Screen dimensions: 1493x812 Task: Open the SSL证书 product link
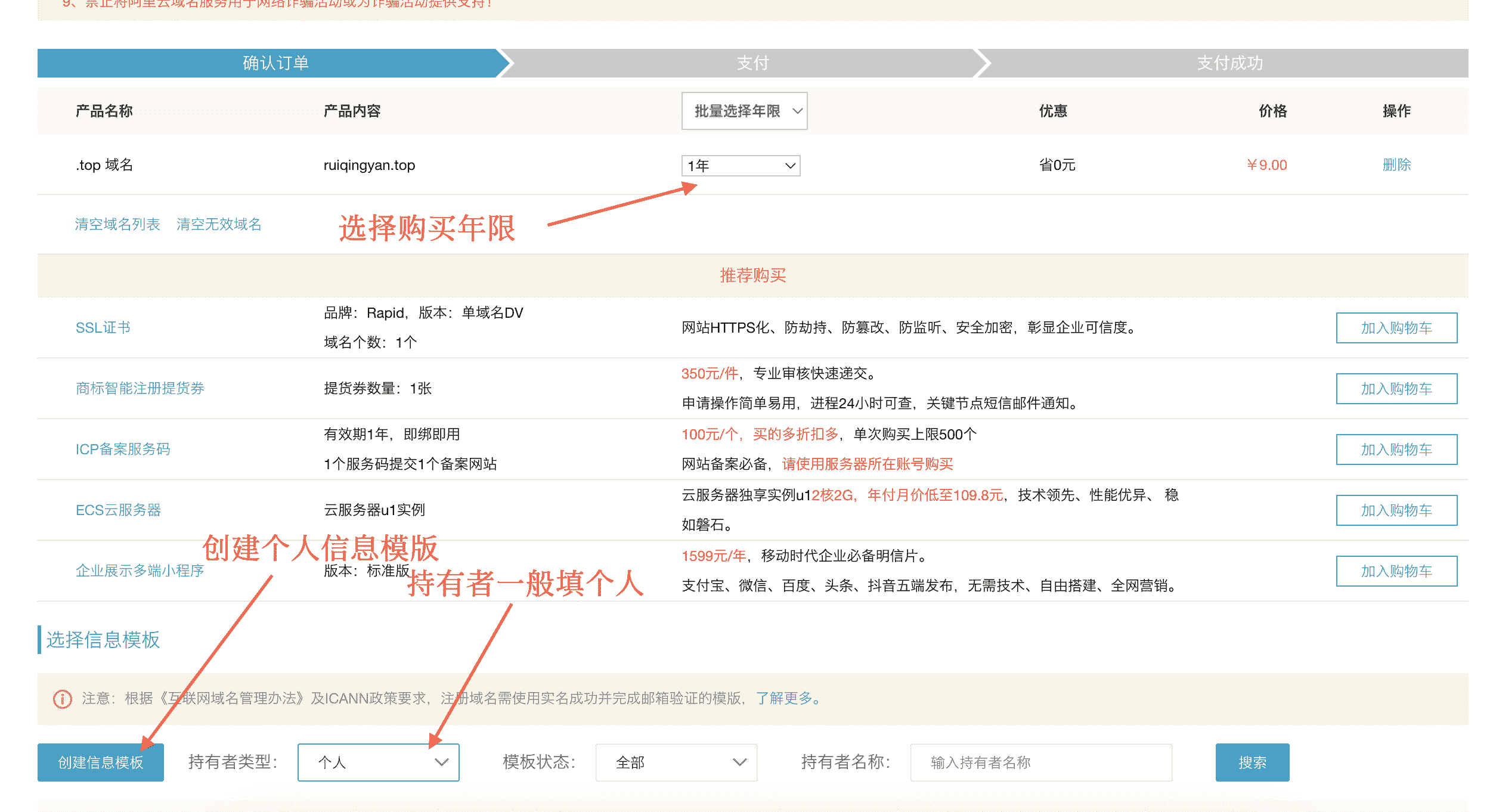pyautogui.click(x=103, y=327)
